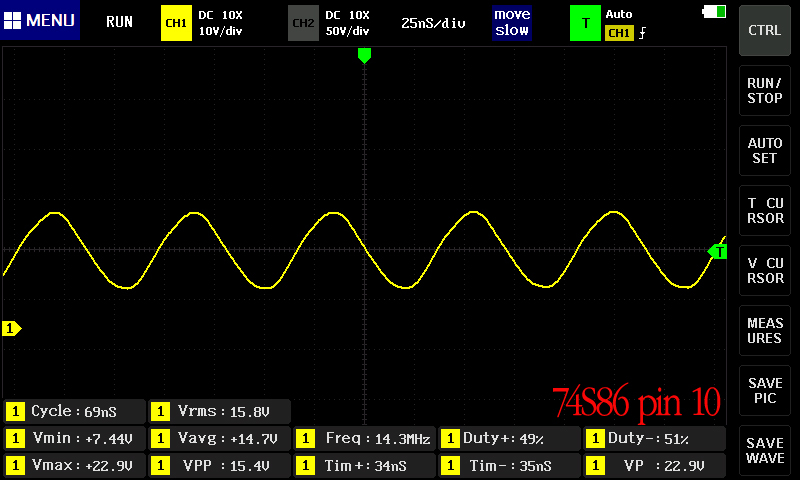Click the green T trigger icon
Viewport: 800px width, 480px height.
[585, 23]
